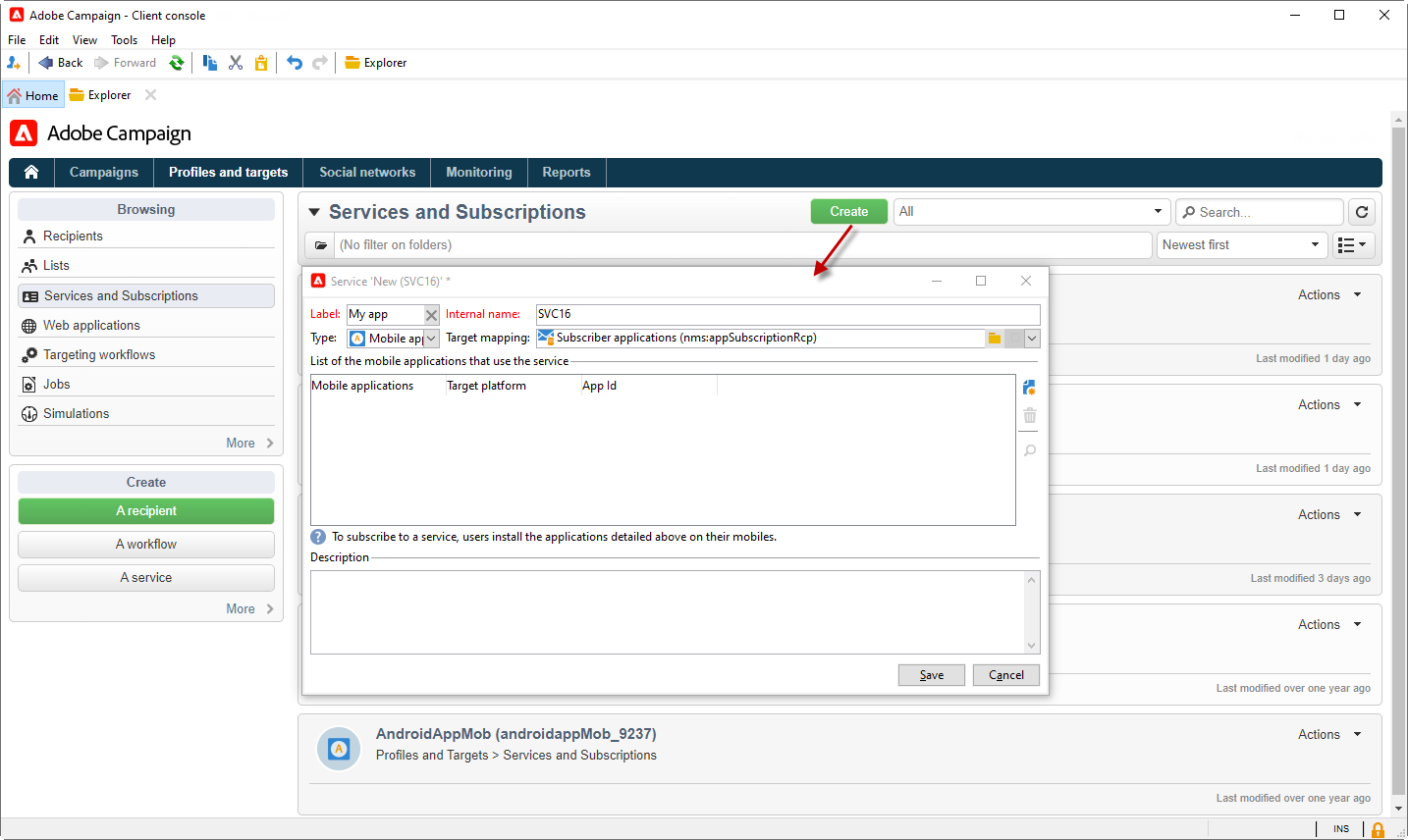The width and height of the screenshot is (1408, 840).
Task: Switch to the Explorer tab
Action: pyautogui.click(x=100, y=95)
